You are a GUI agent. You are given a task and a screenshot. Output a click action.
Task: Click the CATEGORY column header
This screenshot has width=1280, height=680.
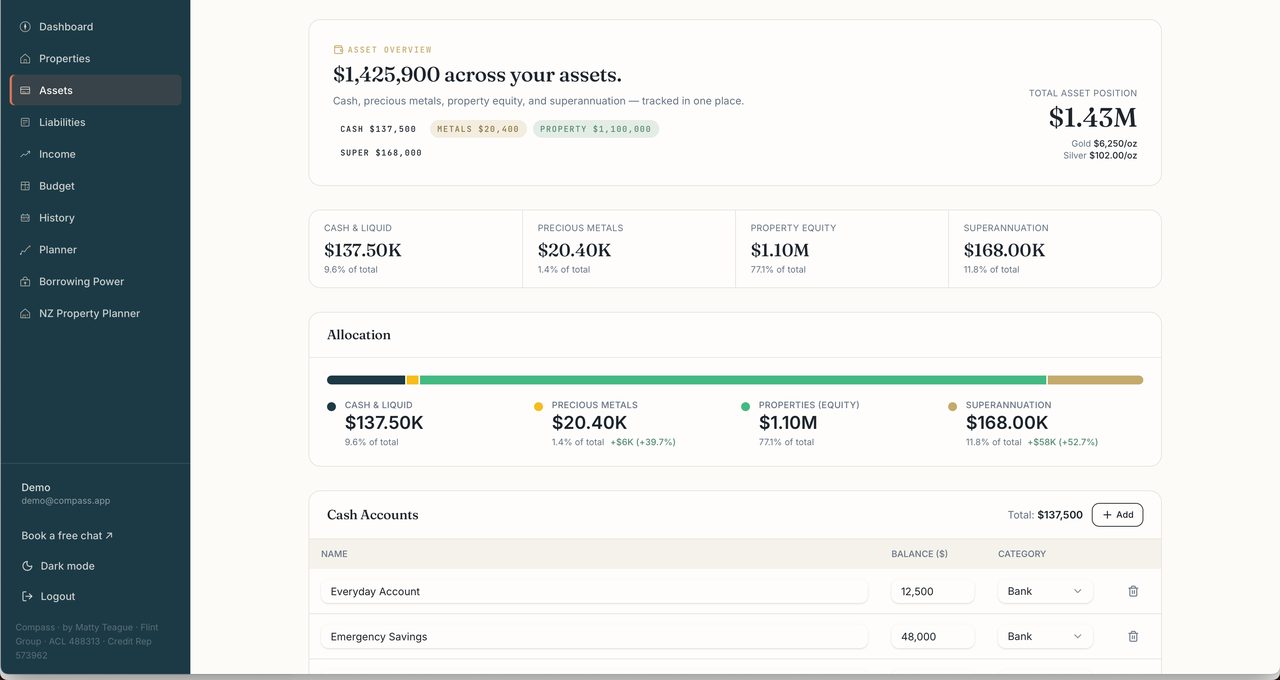coord(1022,554)
